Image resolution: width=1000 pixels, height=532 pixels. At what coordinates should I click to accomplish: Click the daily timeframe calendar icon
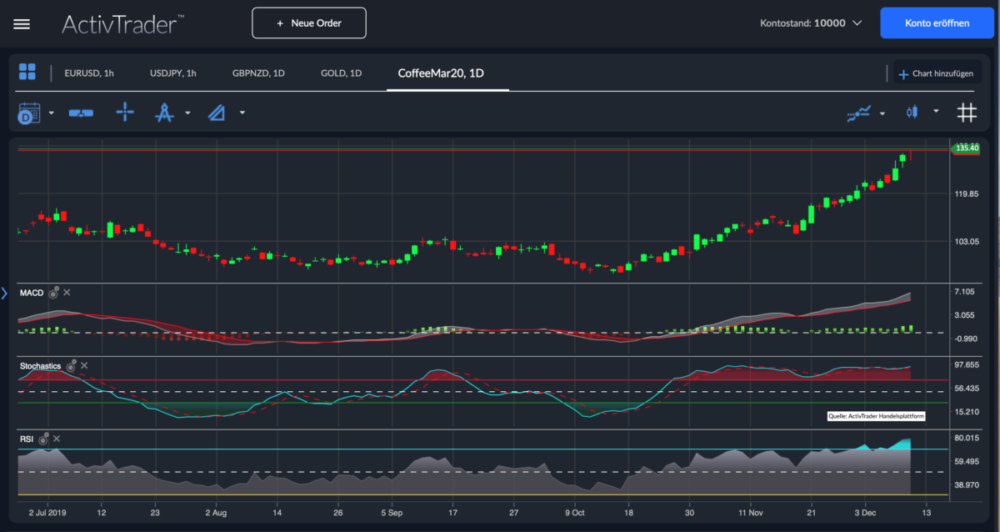click(29, 114)
